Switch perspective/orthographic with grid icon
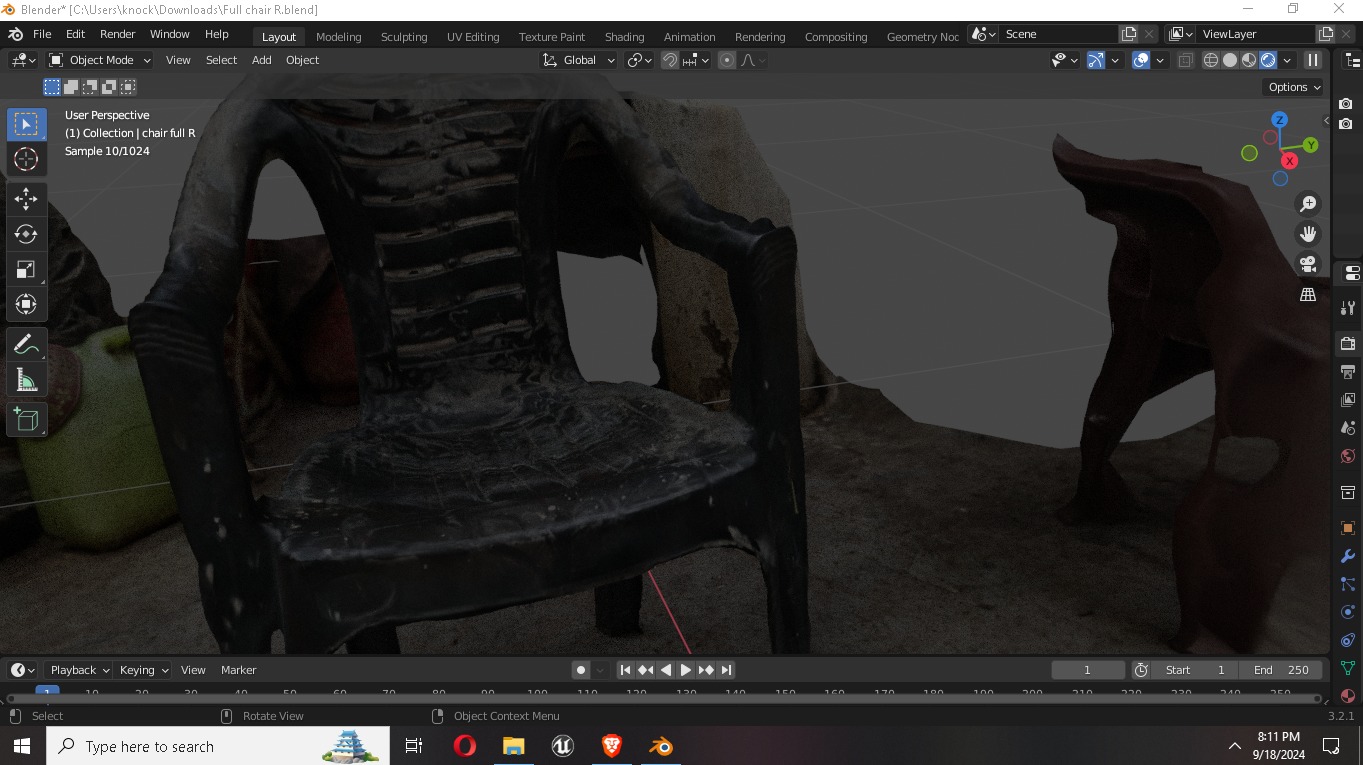Viewport: 1363px width, 765px height. [x=1308, y=294]
